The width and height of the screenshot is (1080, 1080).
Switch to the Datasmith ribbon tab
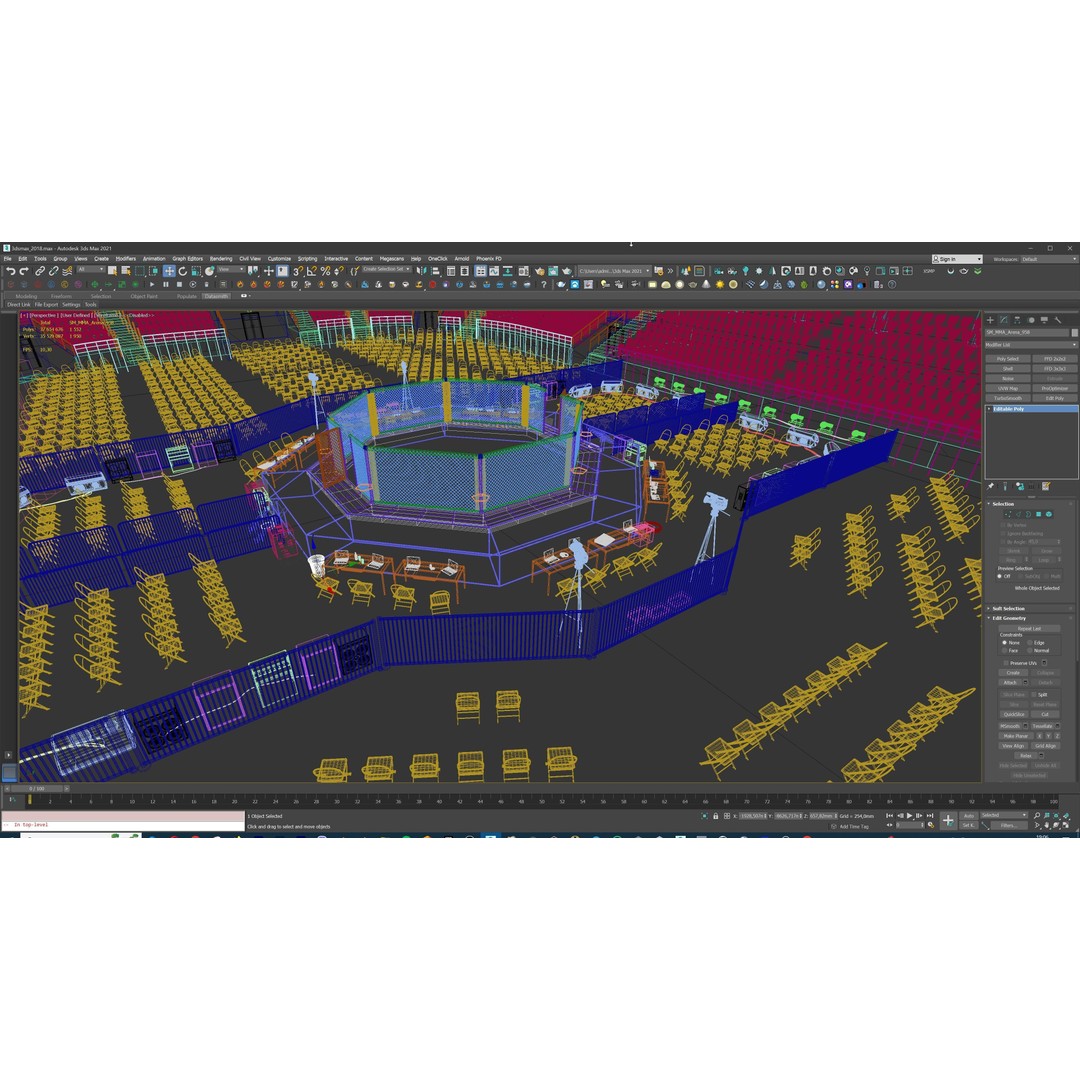216,296
